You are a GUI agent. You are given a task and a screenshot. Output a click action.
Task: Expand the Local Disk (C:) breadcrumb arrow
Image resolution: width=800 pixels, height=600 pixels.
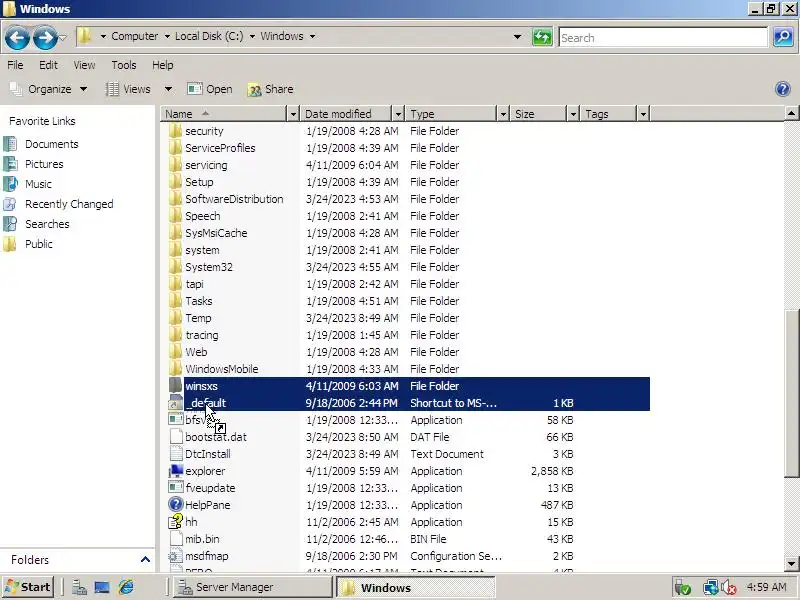pyautogui.click(x=252, y=36)
